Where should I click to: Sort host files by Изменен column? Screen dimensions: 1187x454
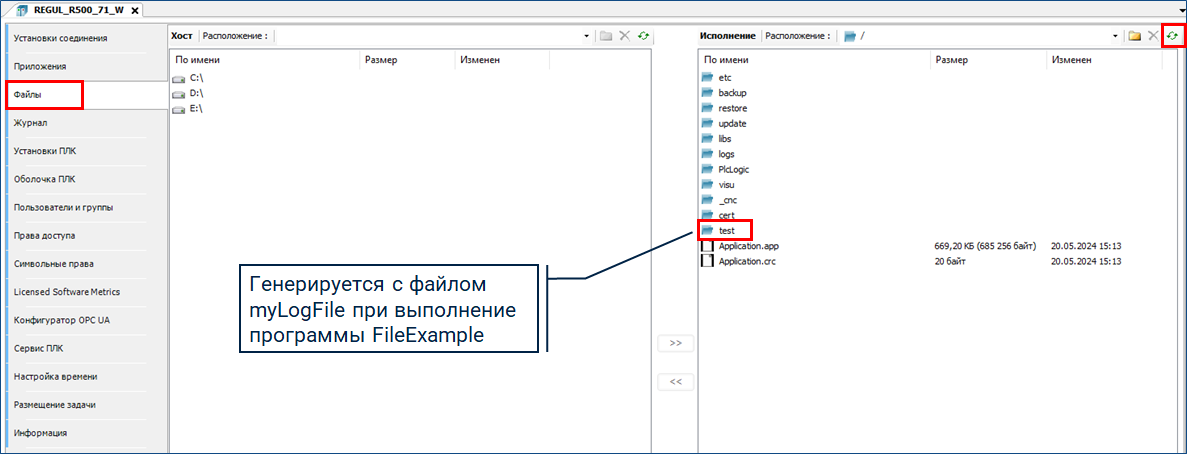(480, 60)
